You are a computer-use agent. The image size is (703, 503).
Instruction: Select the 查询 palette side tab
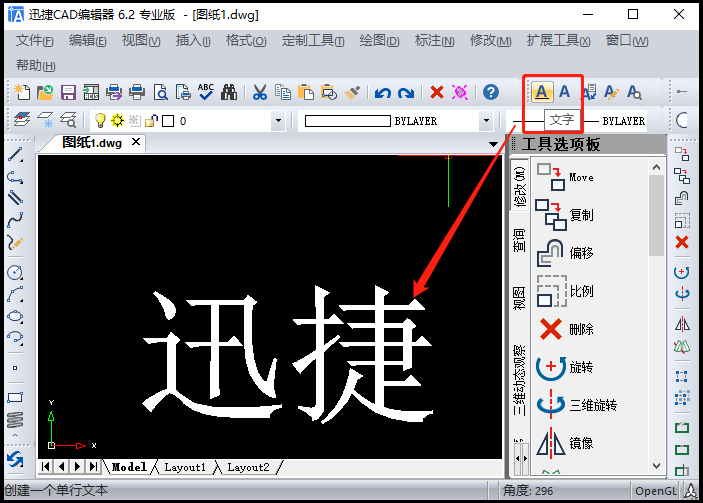click(519, 240)
